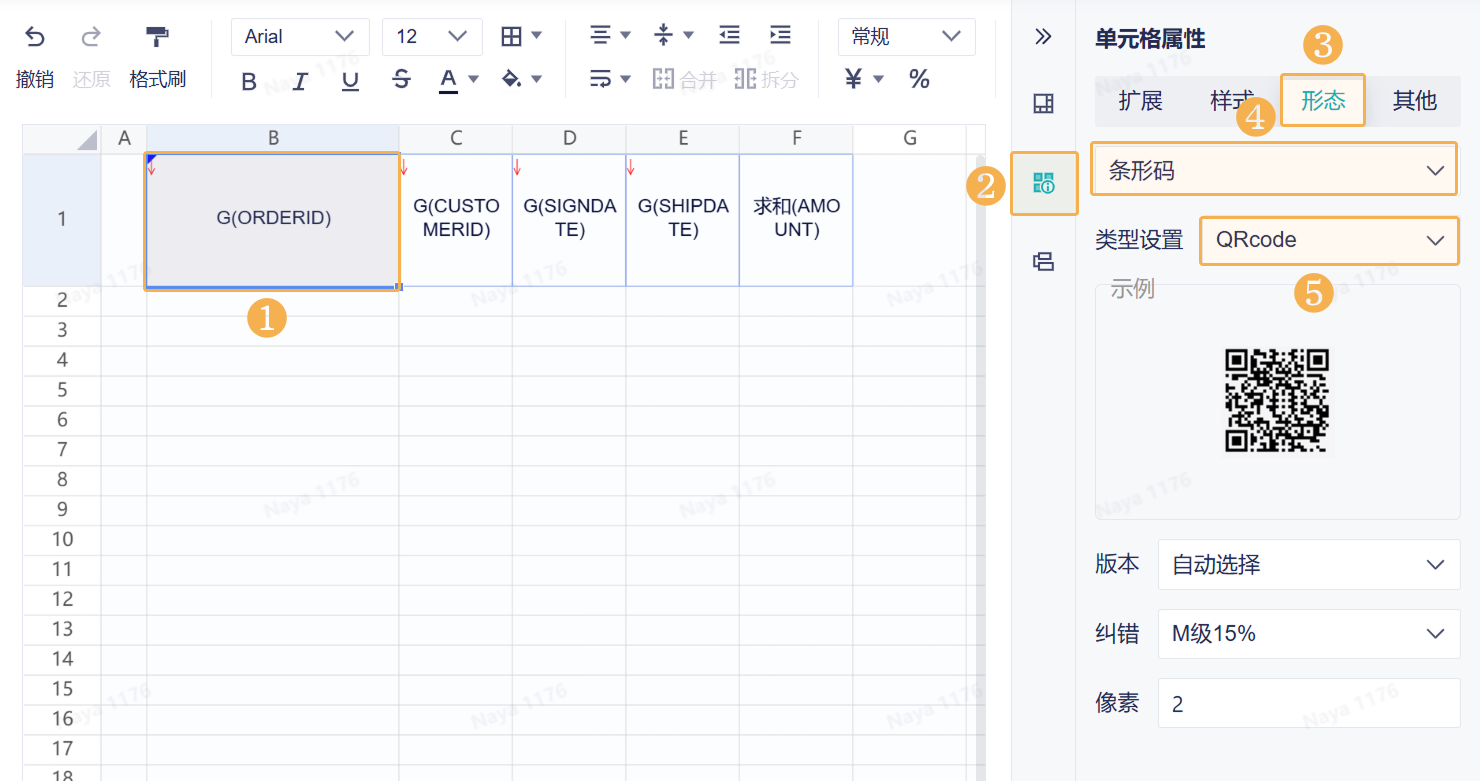
Task: Expand the fill color dropdown arrow
Action: tap(537, 79)
